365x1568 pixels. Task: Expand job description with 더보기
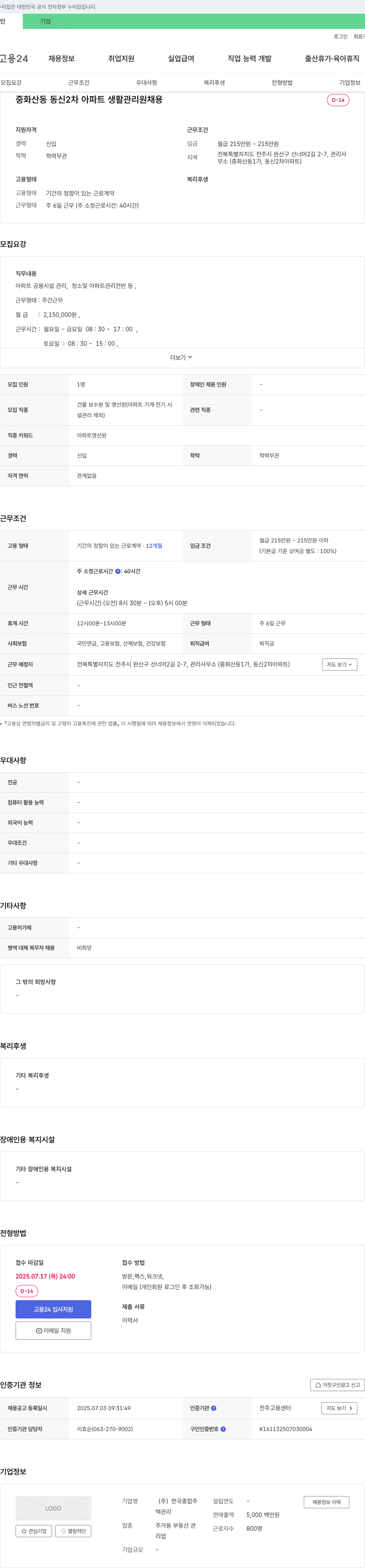click(181, 357)
